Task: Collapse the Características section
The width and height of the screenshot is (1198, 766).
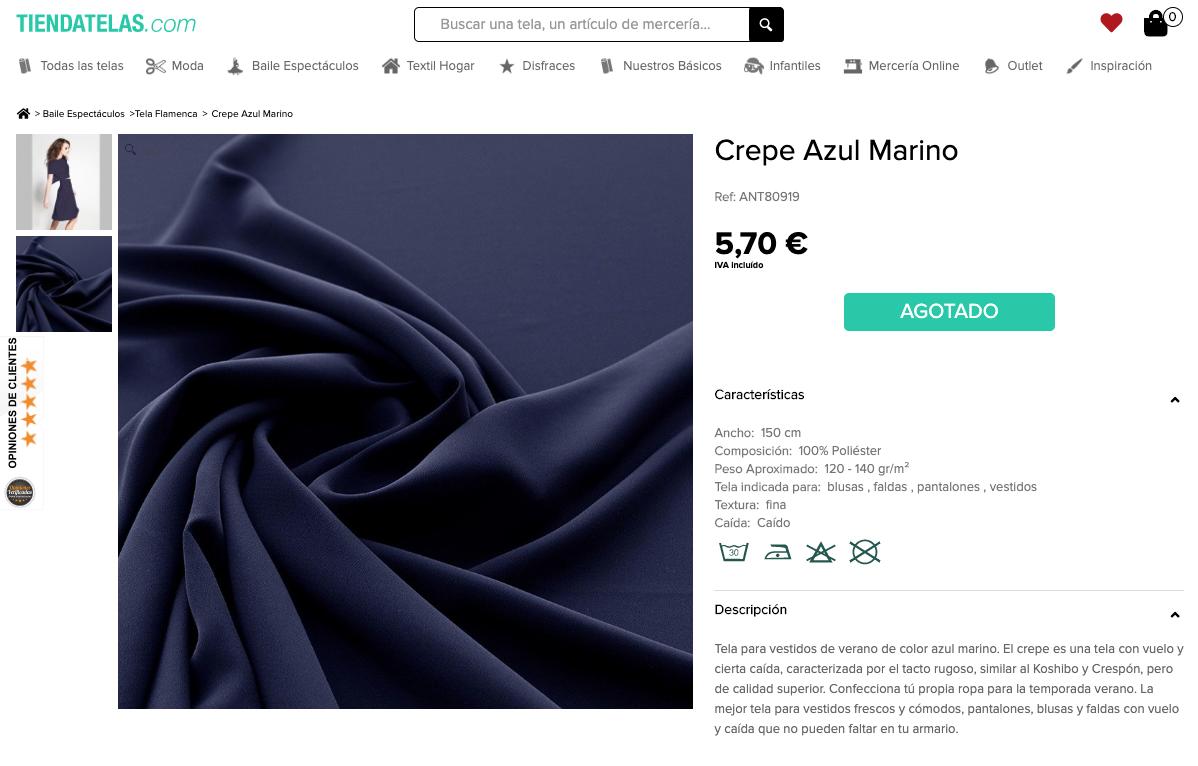Action: 1174,400
